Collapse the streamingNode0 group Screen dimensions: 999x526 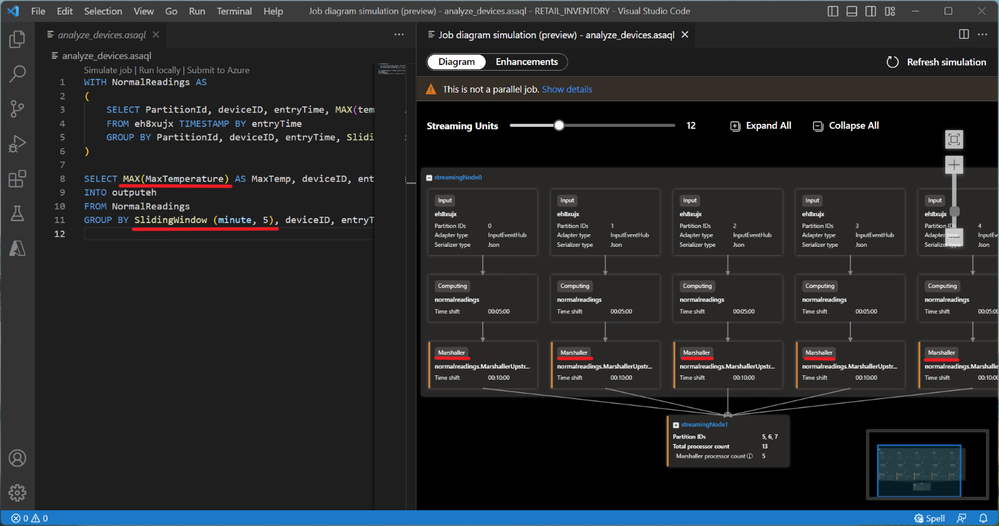429,178
